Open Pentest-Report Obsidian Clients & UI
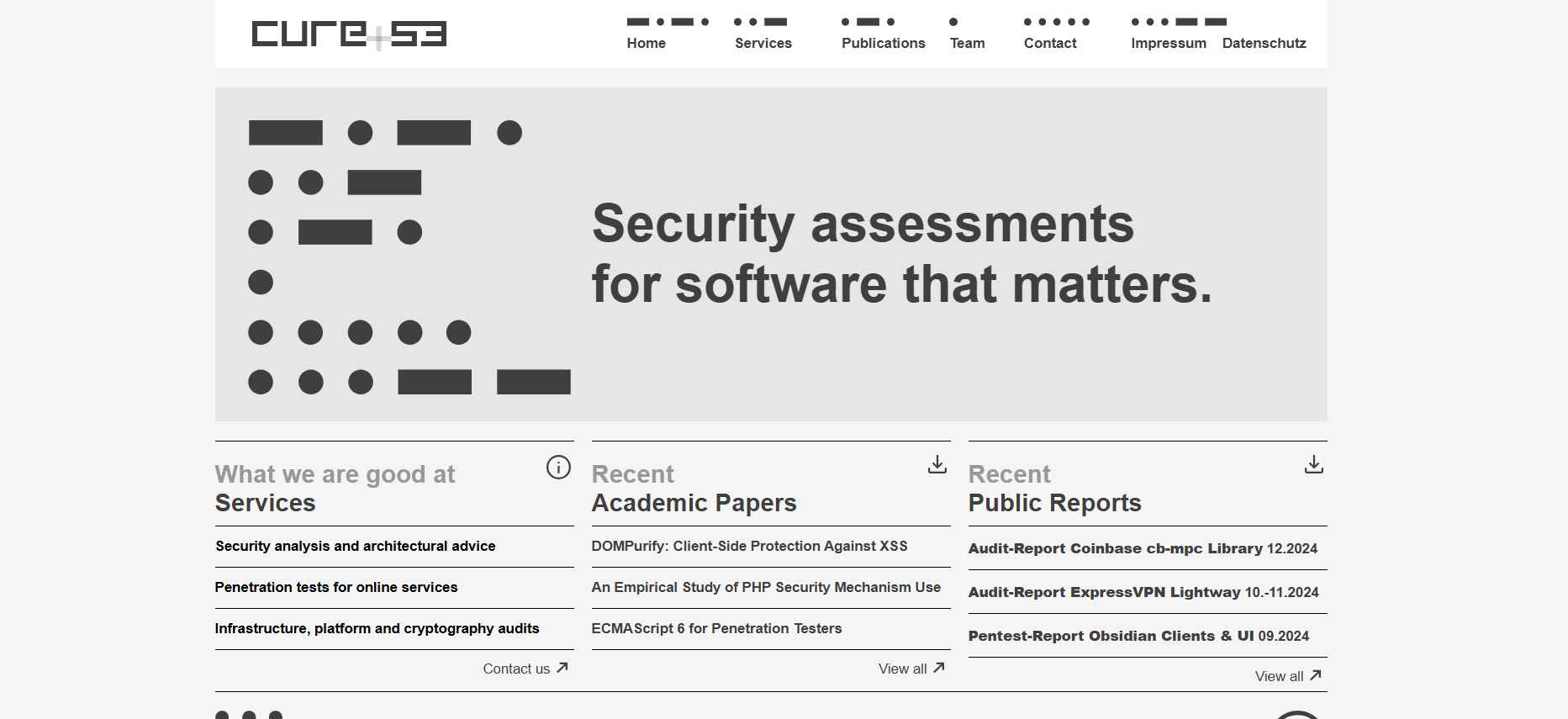The width and height of the screenshot is (1568, 719). [1139, 636]
